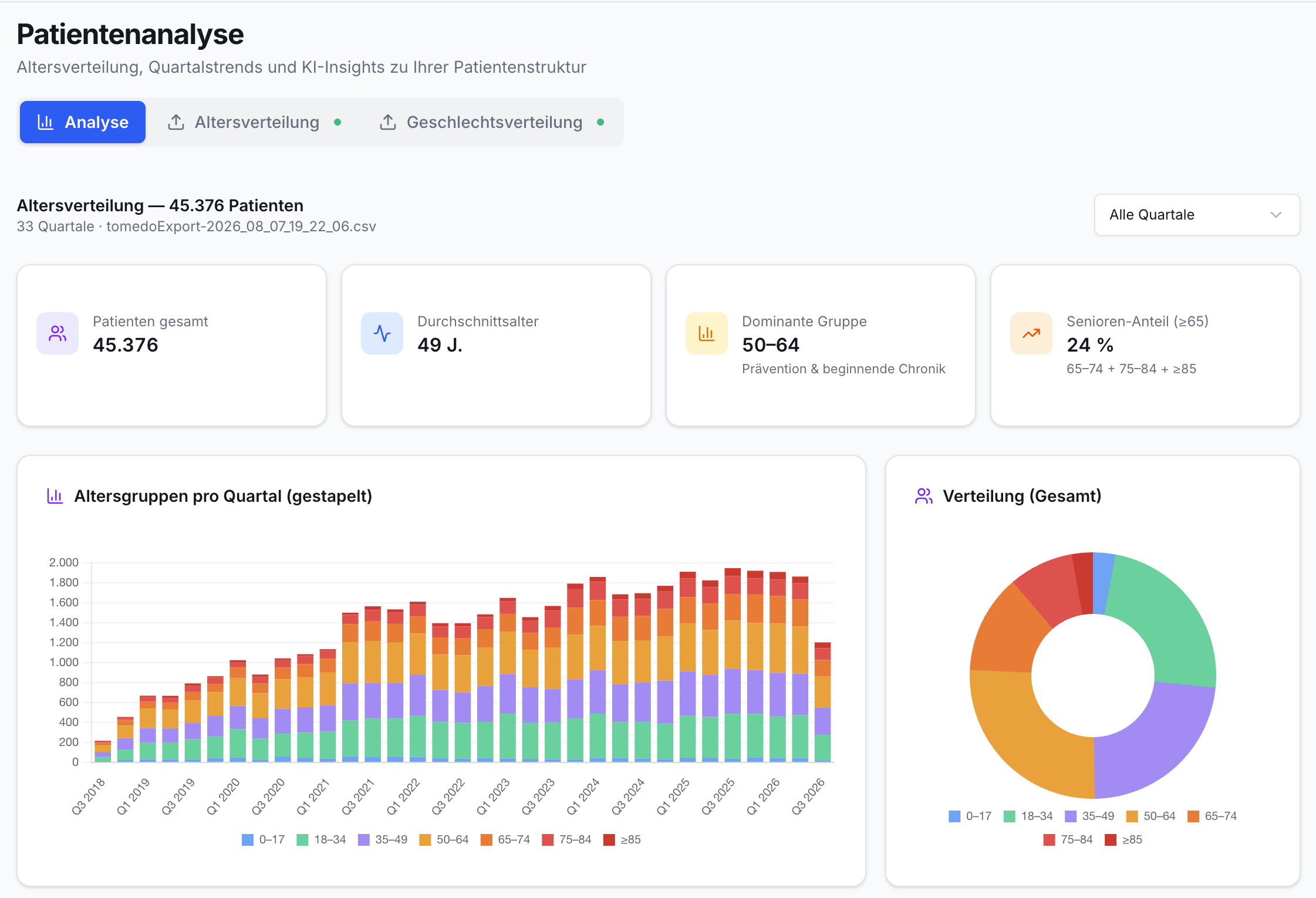Toggle the 35–49 series in bar chart legend

pos(383,839)
